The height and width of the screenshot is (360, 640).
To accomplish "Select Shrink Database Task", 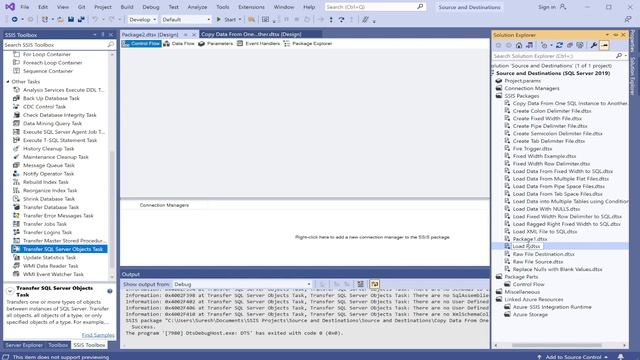I will pos(49,199).
